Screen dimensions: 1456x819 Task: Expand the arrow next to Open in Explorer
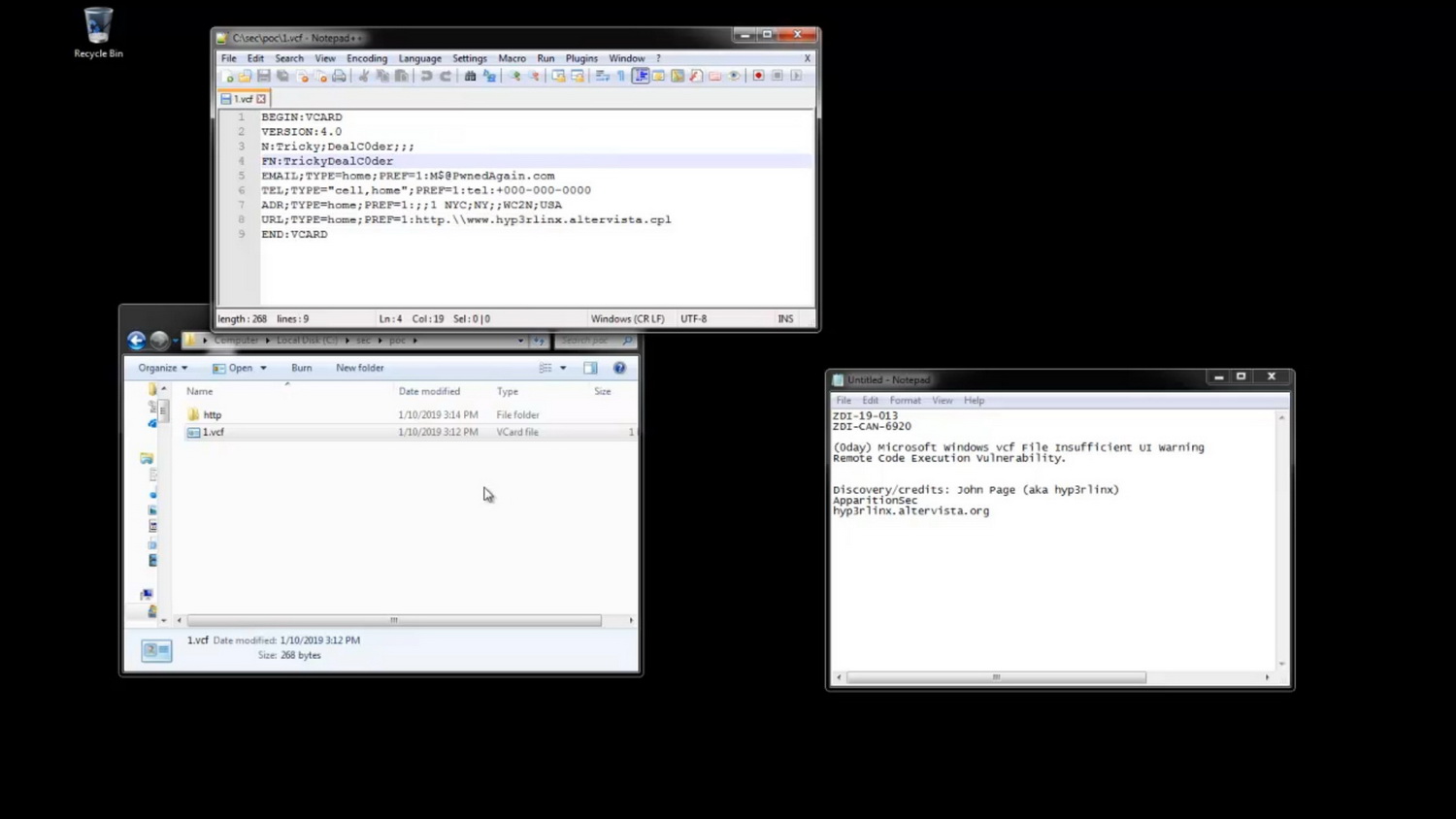pyautogui.click(x=263, y=368)
